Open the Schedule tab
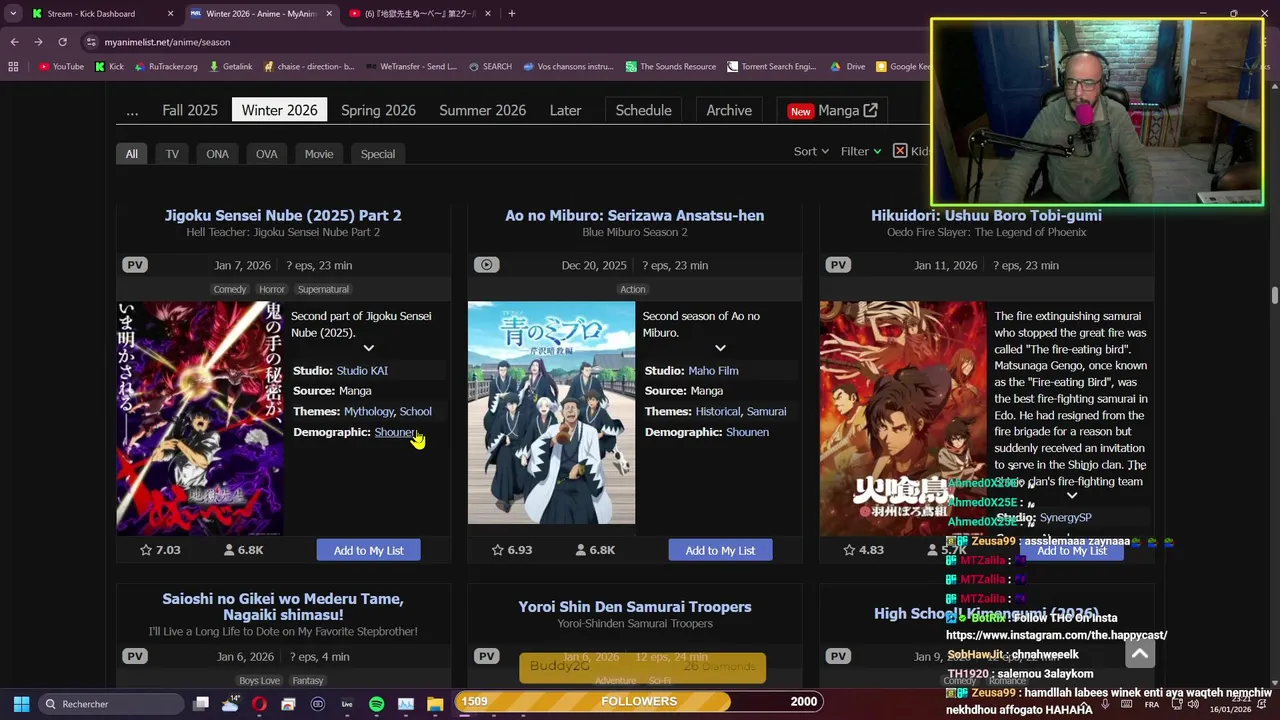The width and height of the screenshot is (1280, 720). tap(643, 110)
